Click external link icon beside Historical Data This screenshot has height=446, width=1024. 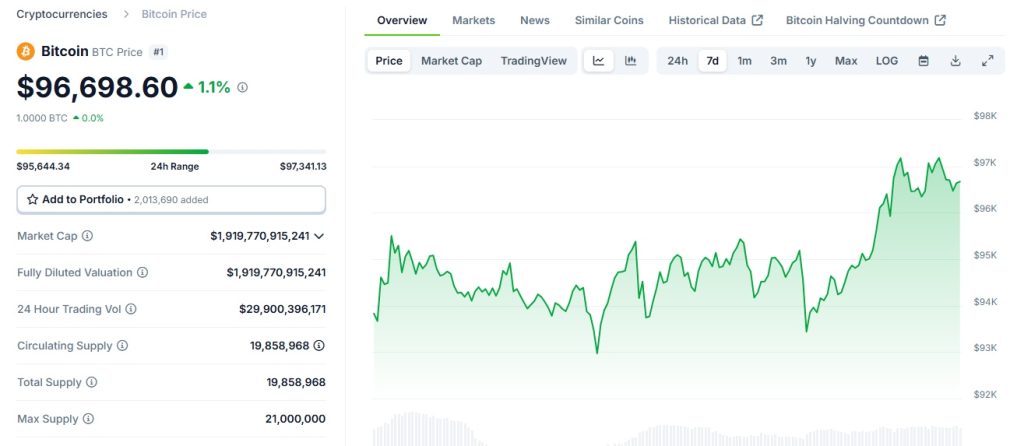pyautogui.click(x=758, y=20)
